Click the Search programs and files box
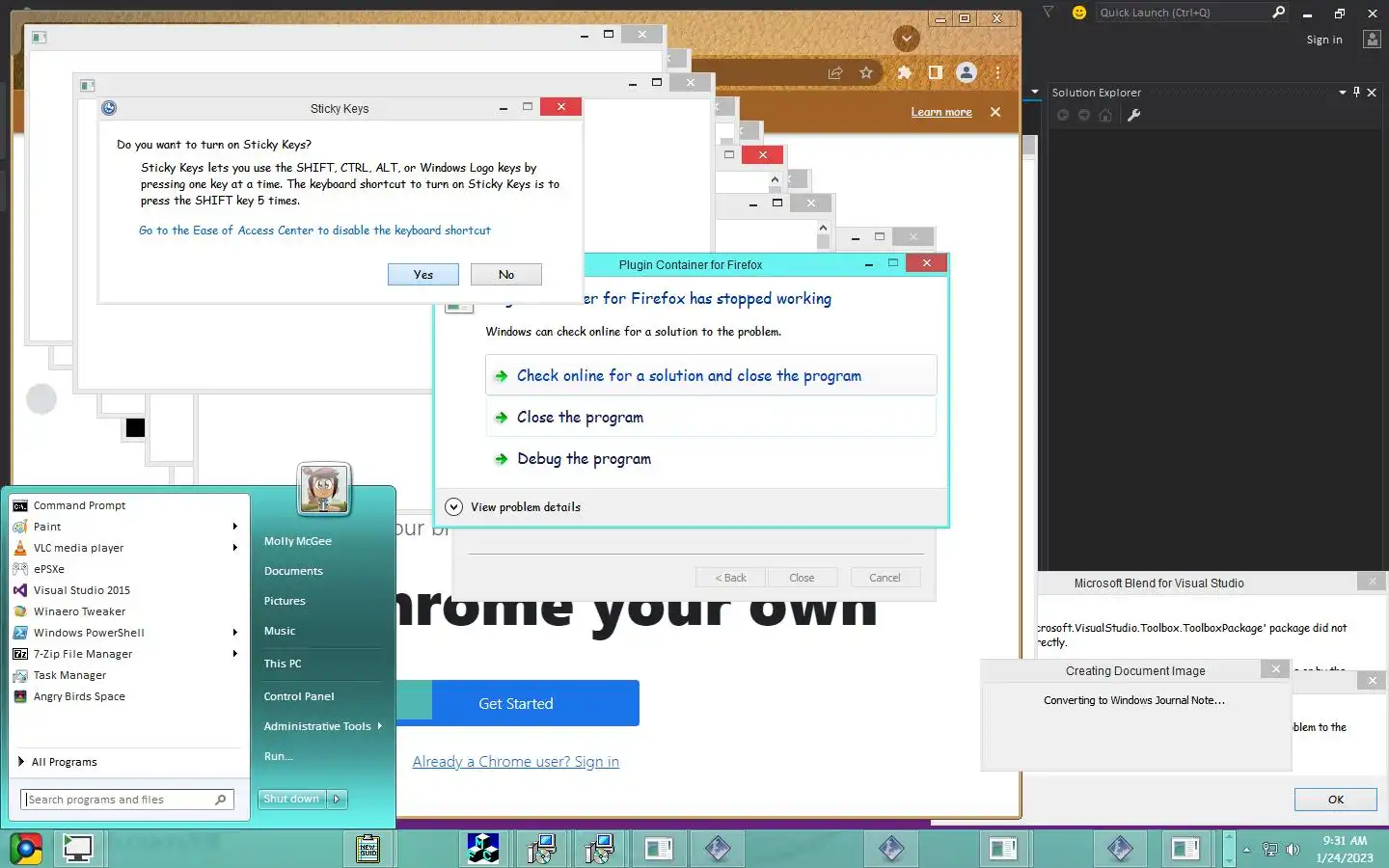The width and height of the screenshot is (1389, 868). click(x=126, y=800)
